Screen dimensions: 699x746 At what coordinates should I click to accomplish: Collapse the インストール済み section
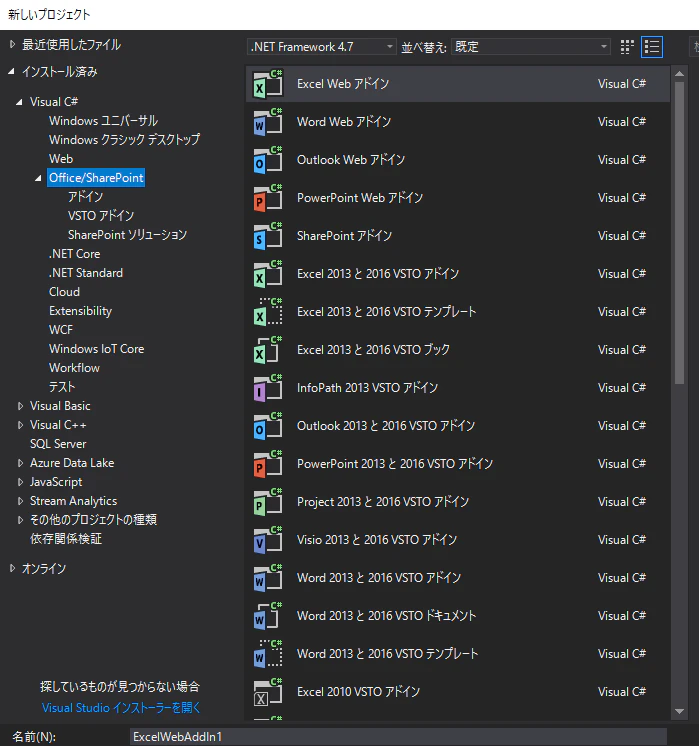pos(11,72)
